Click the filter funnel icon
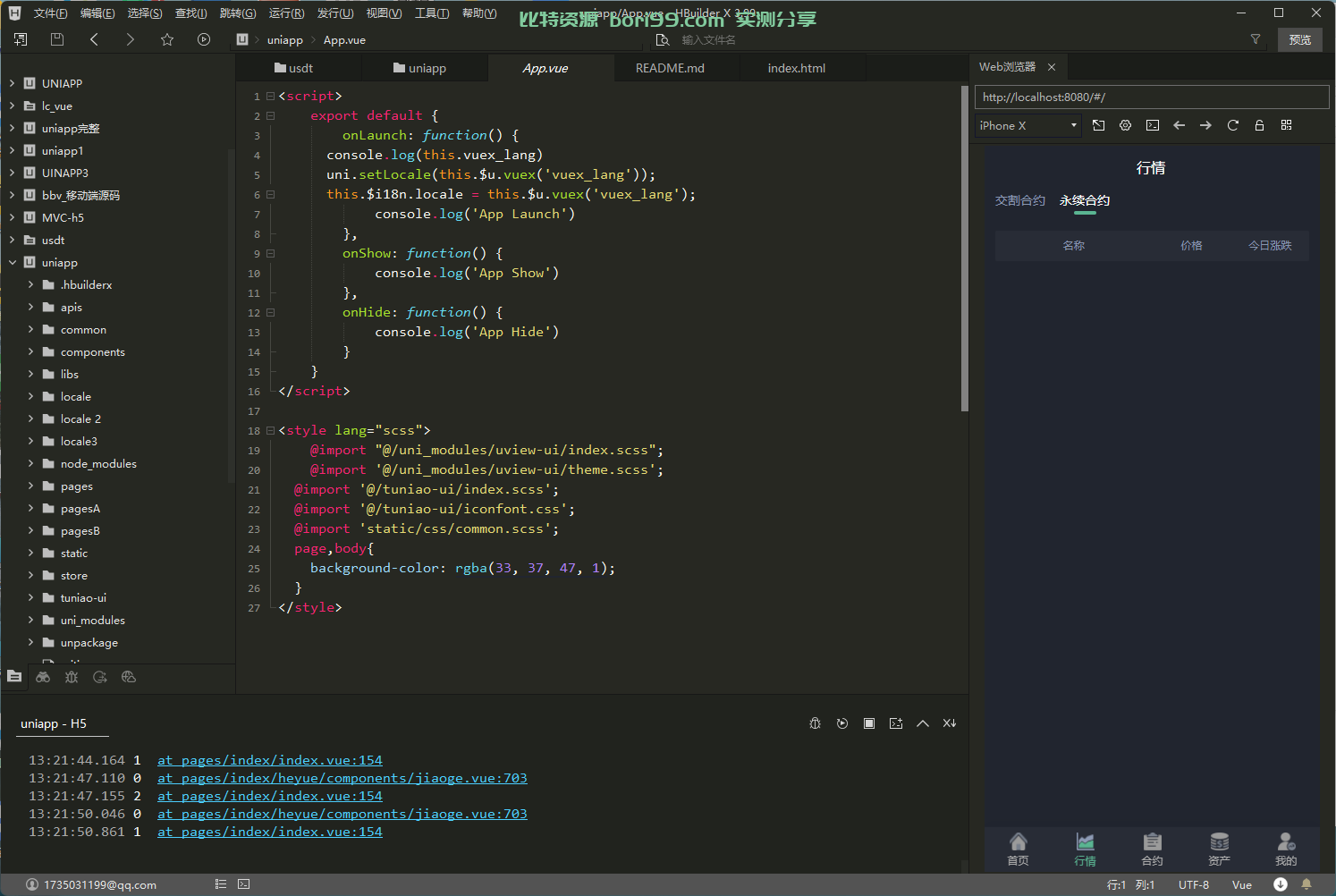This screenshot has width=1336, height=896. coord(1256,39)
